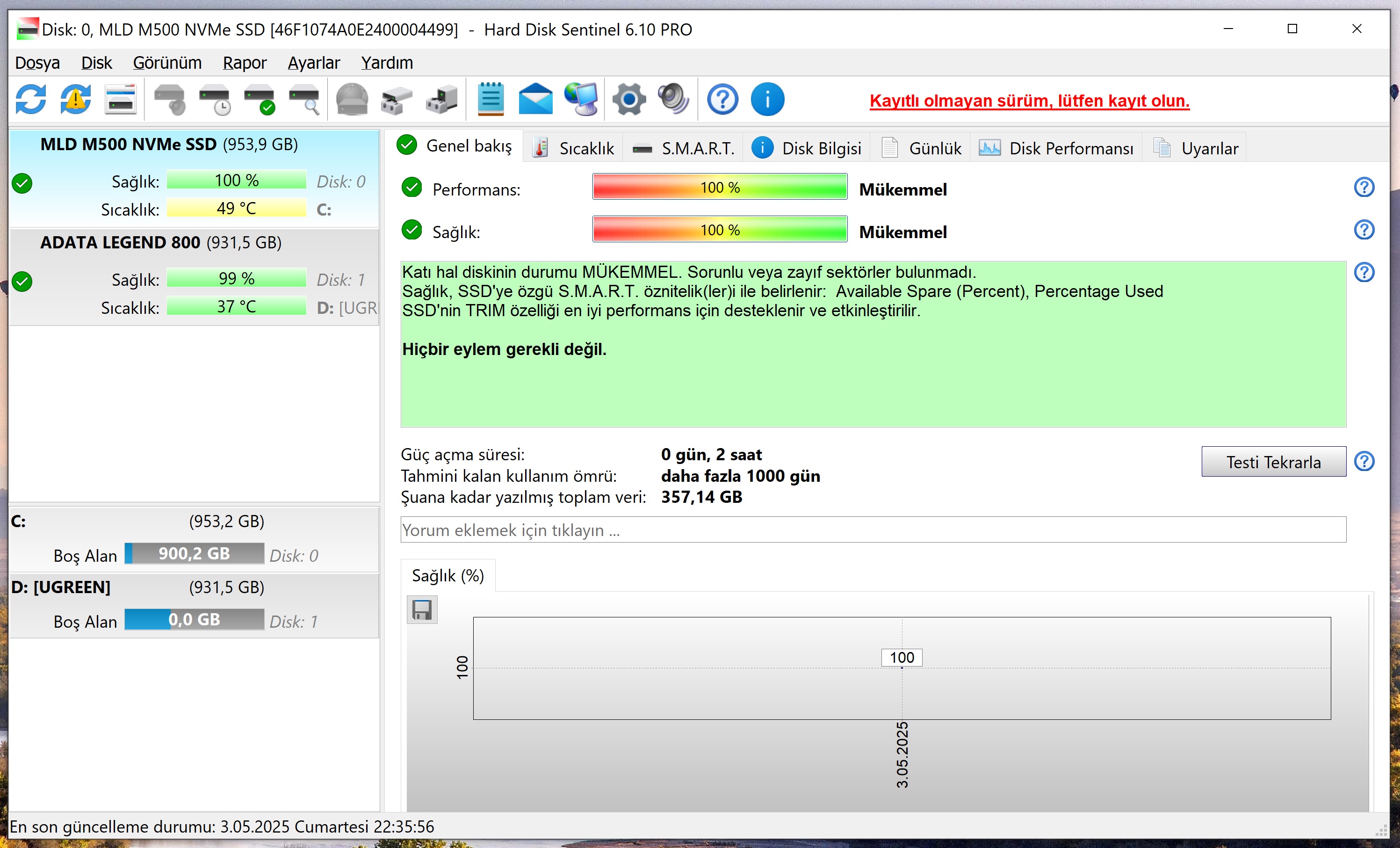Click the help icon next to Sağlık bar
This screenshot has height=848, width=1400.
[x=1364, y=230]
